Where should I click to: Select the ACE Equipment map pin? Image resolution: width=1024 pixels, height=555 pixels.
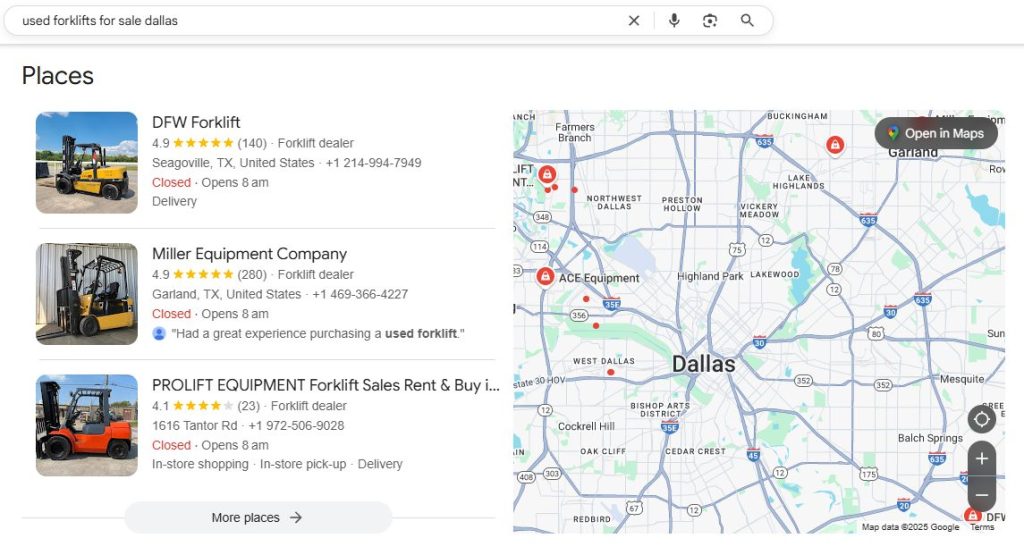click(545, 276)
